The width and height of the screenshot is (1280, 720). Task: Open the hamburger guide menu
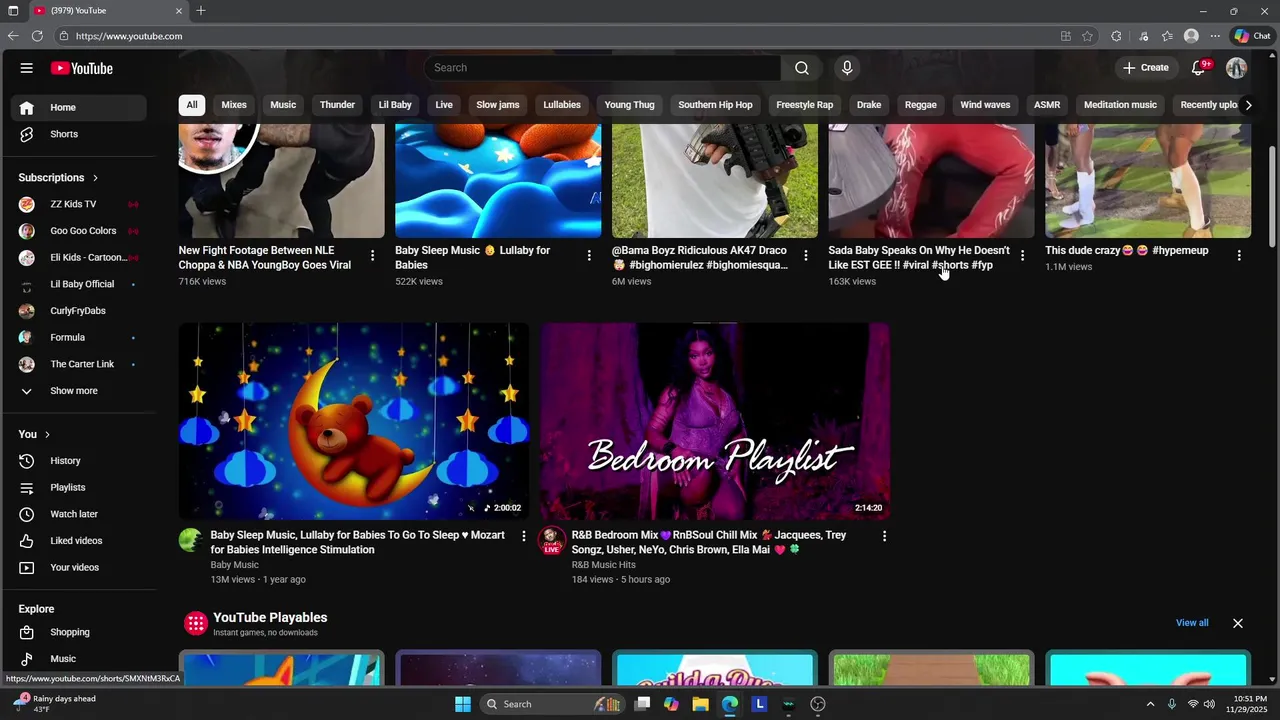pyautogui.click(x=27, y=68)
